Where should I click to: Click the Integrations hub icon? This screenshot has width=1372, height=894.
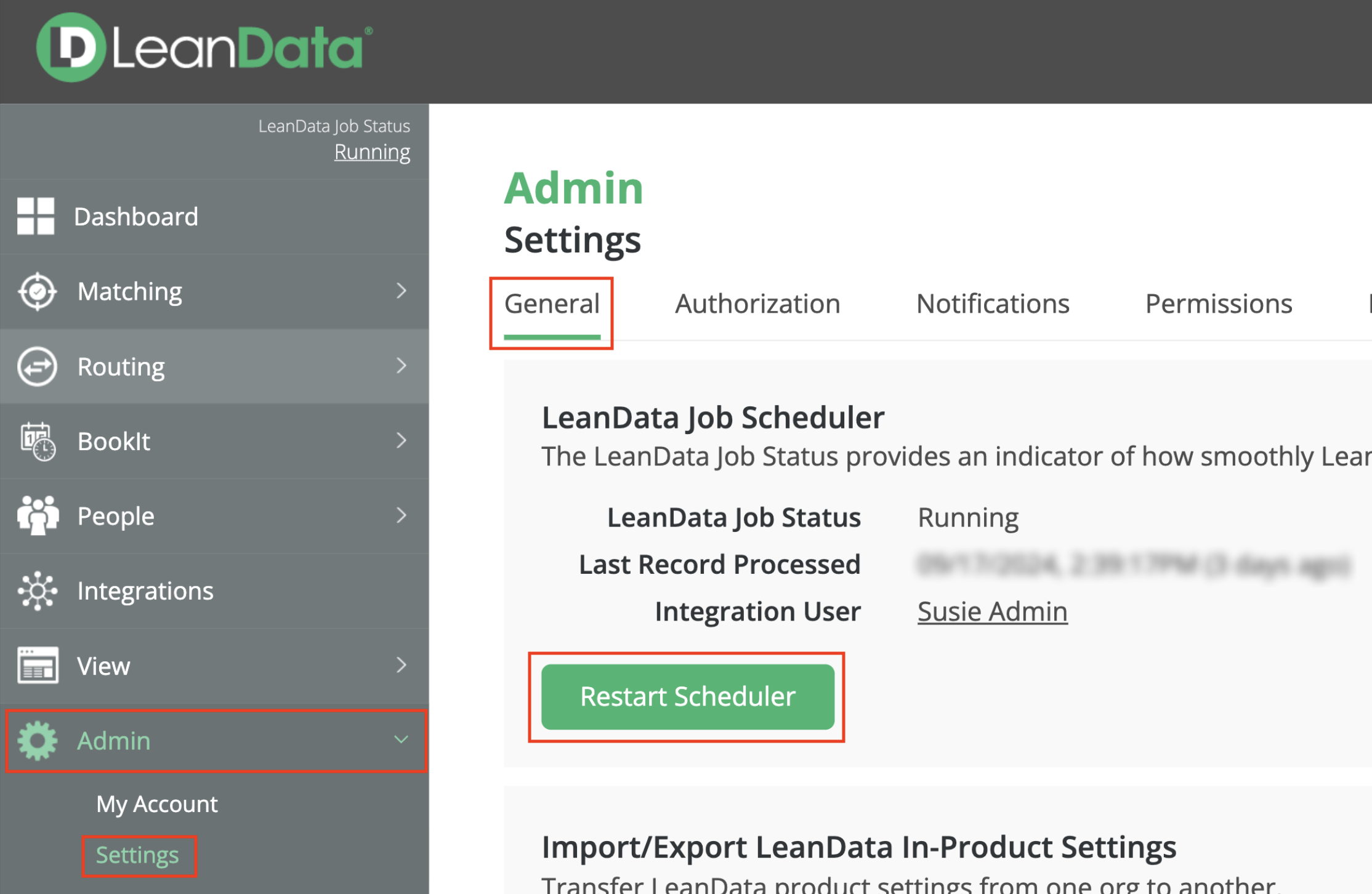pyautogui.click(x=38, y=590)
